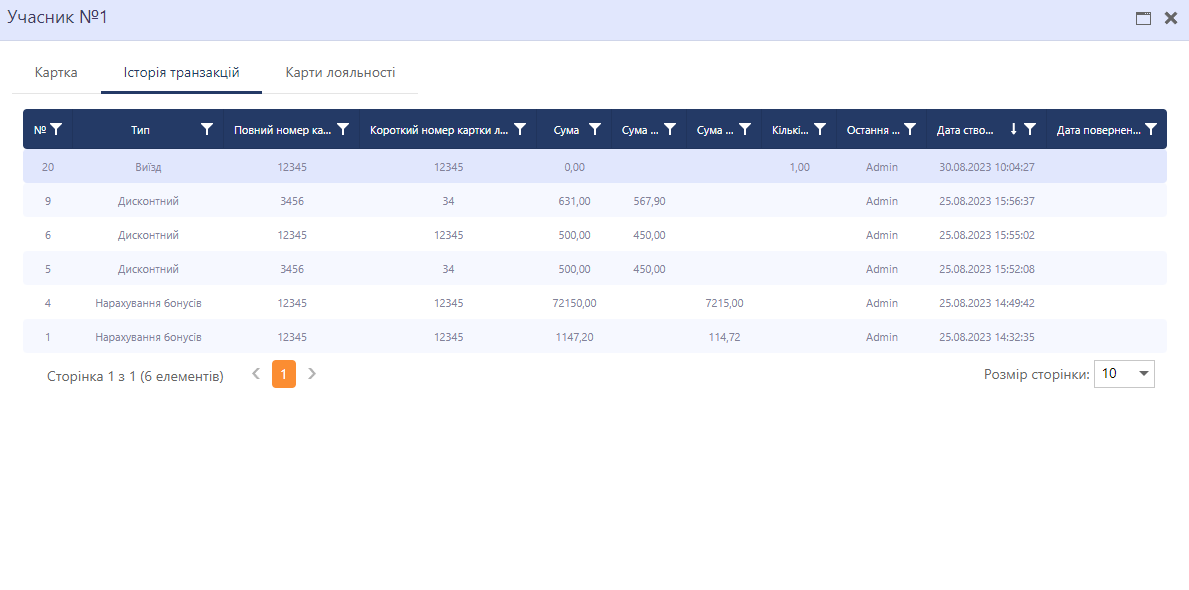Go to the previous page arrow
1189x590 pixels.
click(256, 374)
